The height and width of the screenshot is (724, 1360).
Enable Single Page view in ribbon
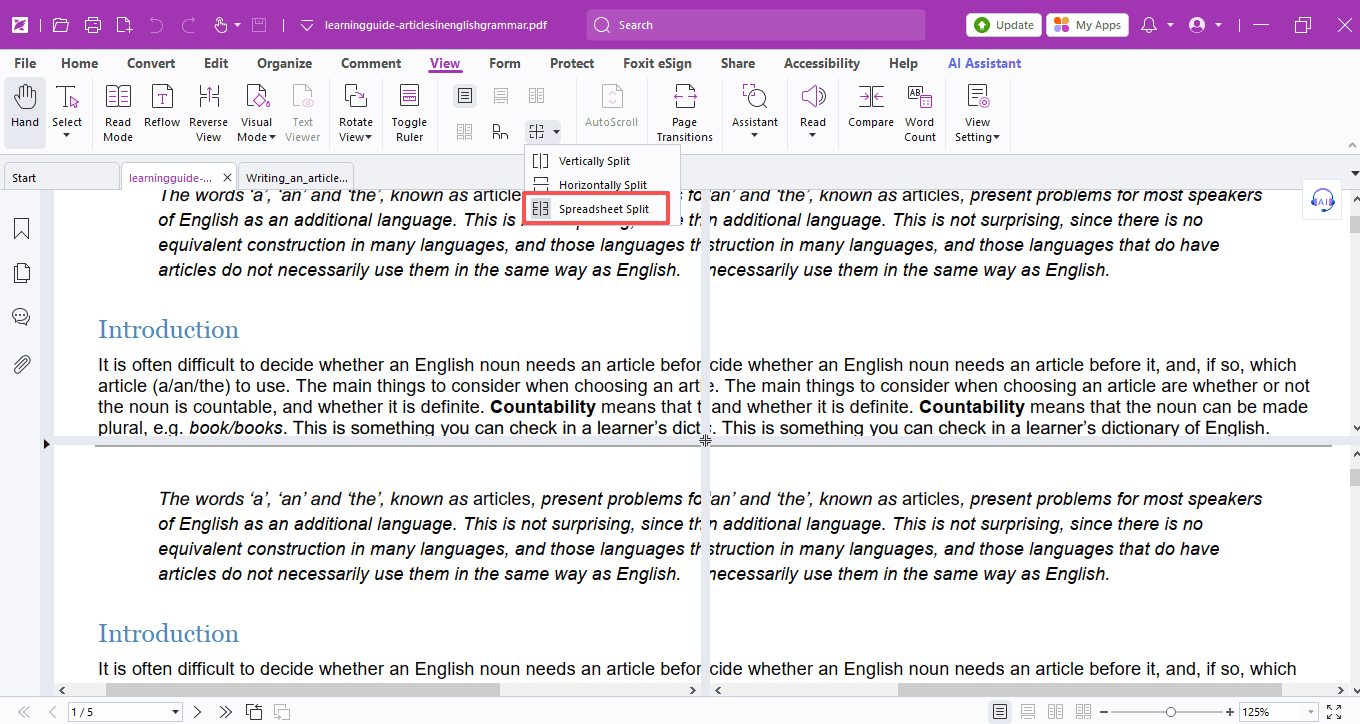click(x=464, y=96)
